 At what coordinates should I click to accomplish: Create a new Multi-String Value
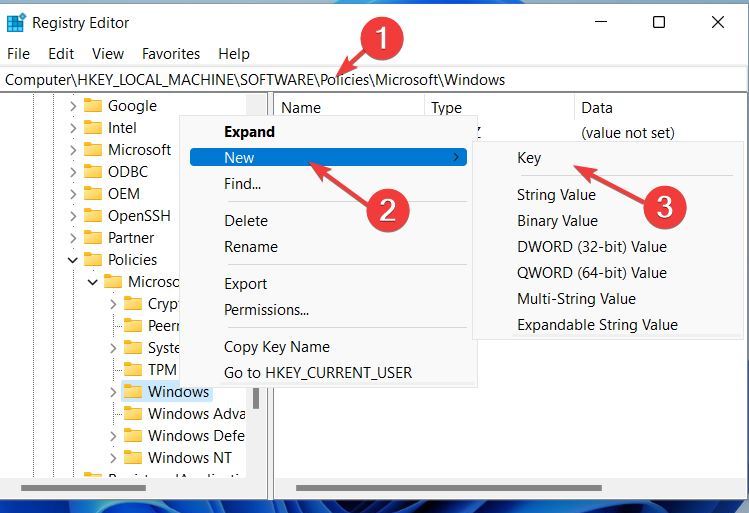coord(608,299)
